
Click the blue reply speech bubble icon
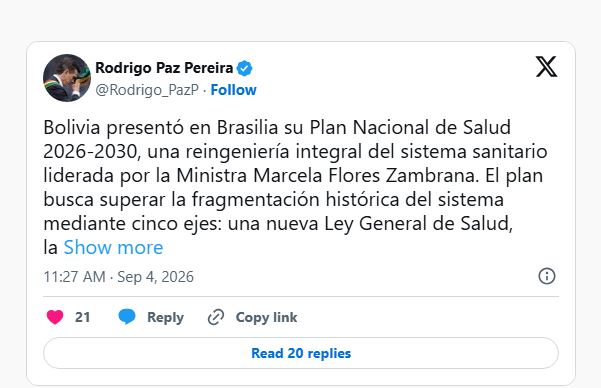click(127, 317)
